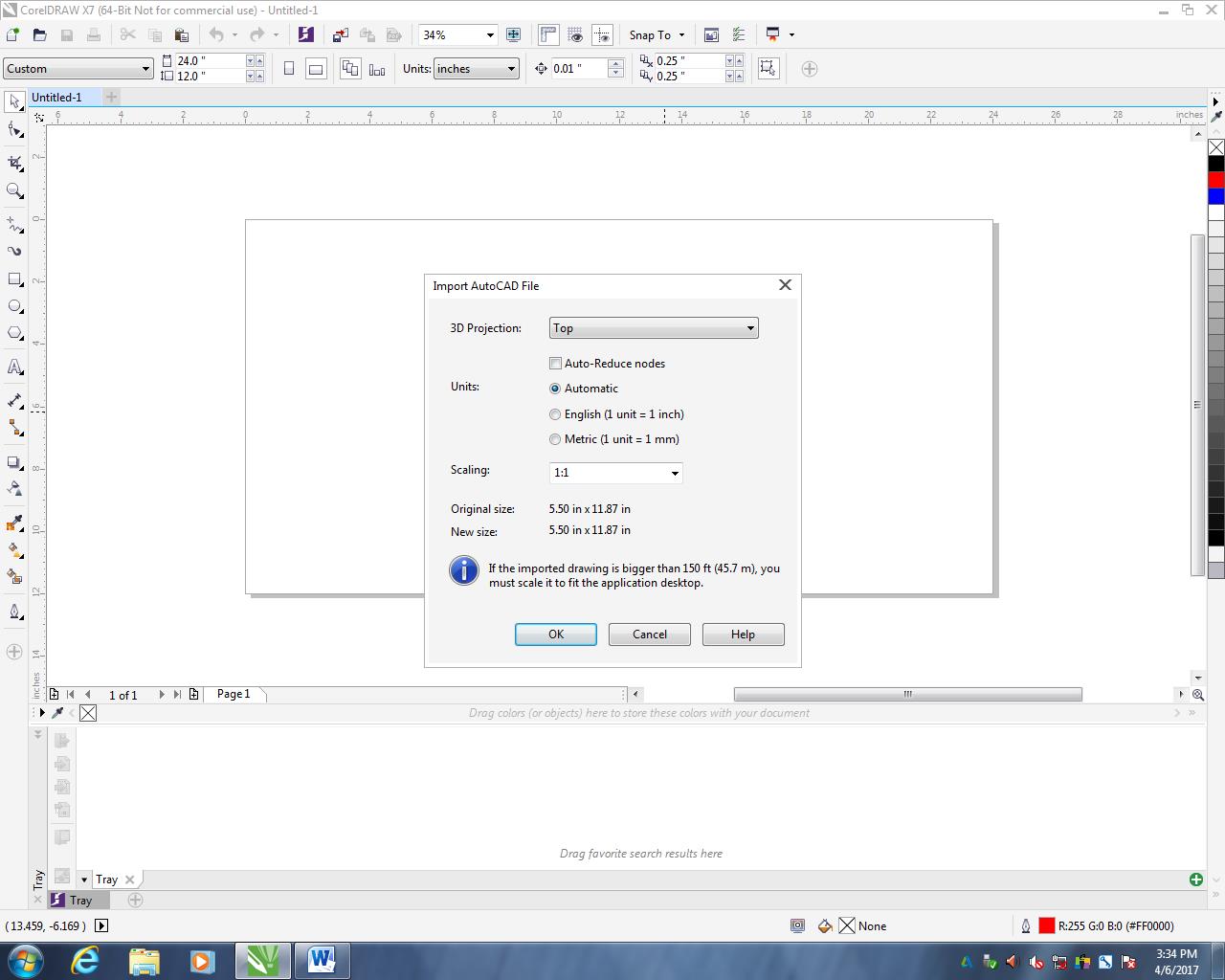Click the Tray tab at the bottom
Image resolution: width=1225 pixels, height=980 pixels.
pyautogui.click(x=80, y=901)
